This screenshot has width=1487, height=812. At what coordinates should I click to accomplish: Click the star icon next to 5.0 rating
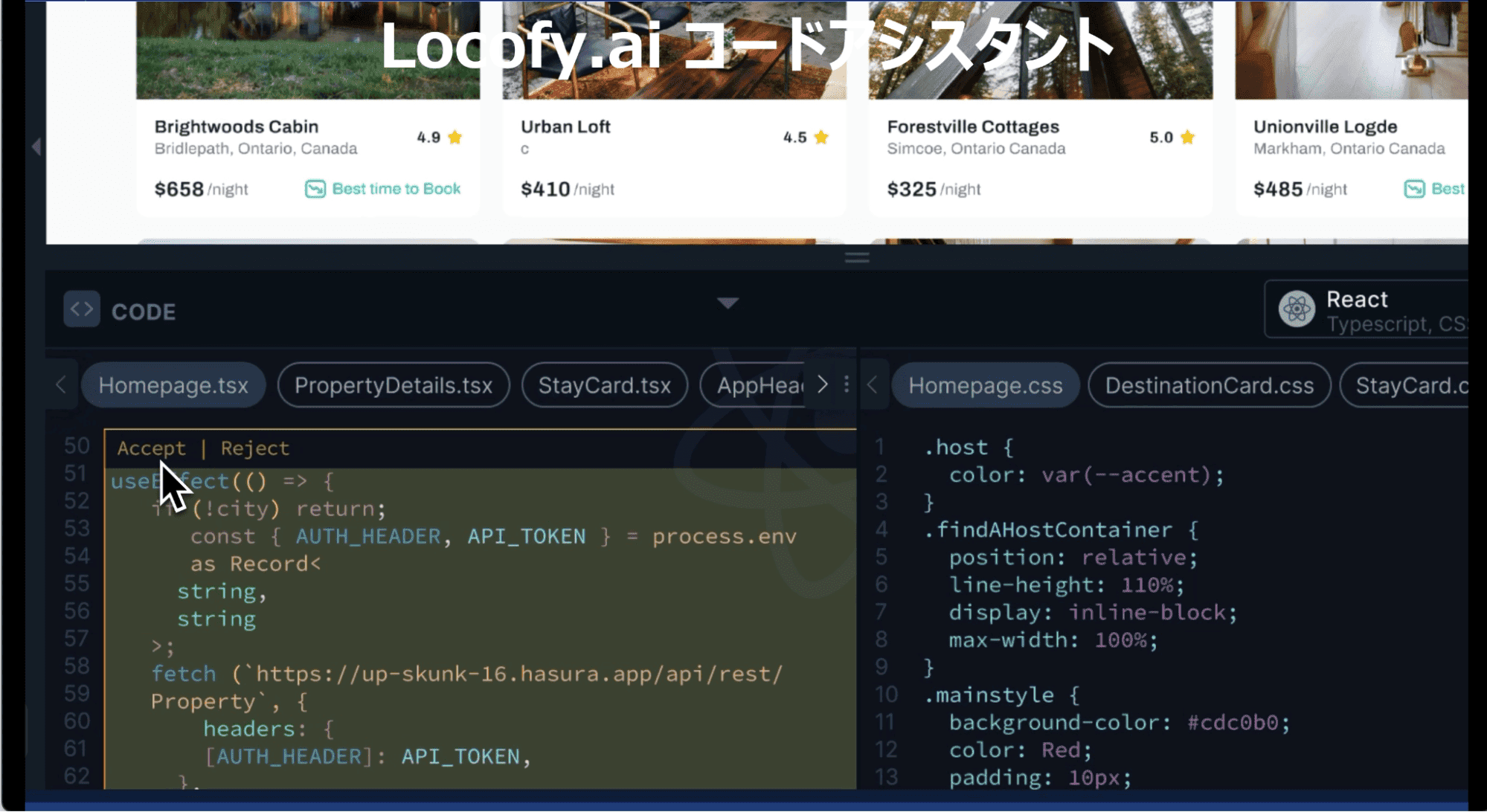click(x=1187, y=138)
